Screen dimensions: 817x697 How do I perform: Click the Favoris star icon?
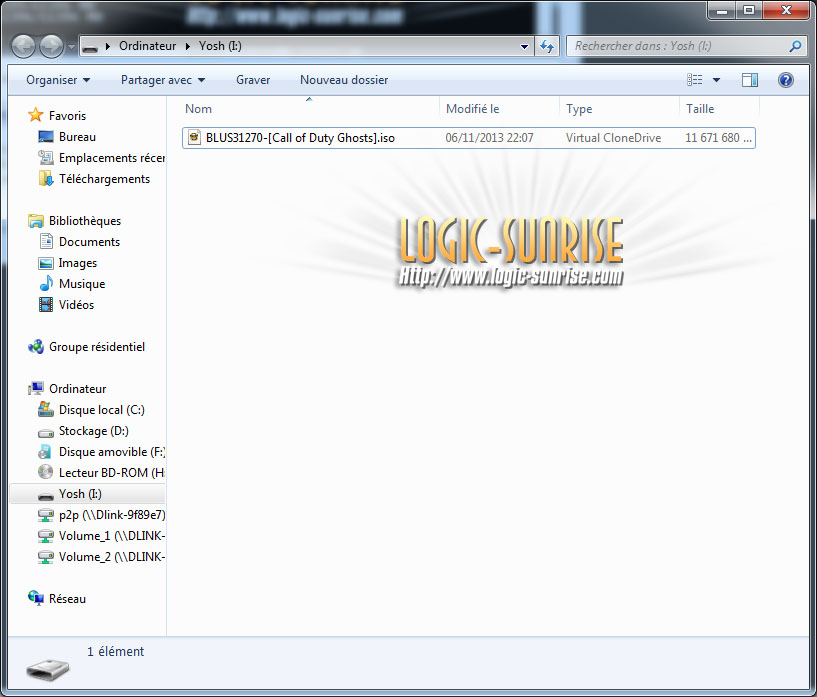(35, 115)
